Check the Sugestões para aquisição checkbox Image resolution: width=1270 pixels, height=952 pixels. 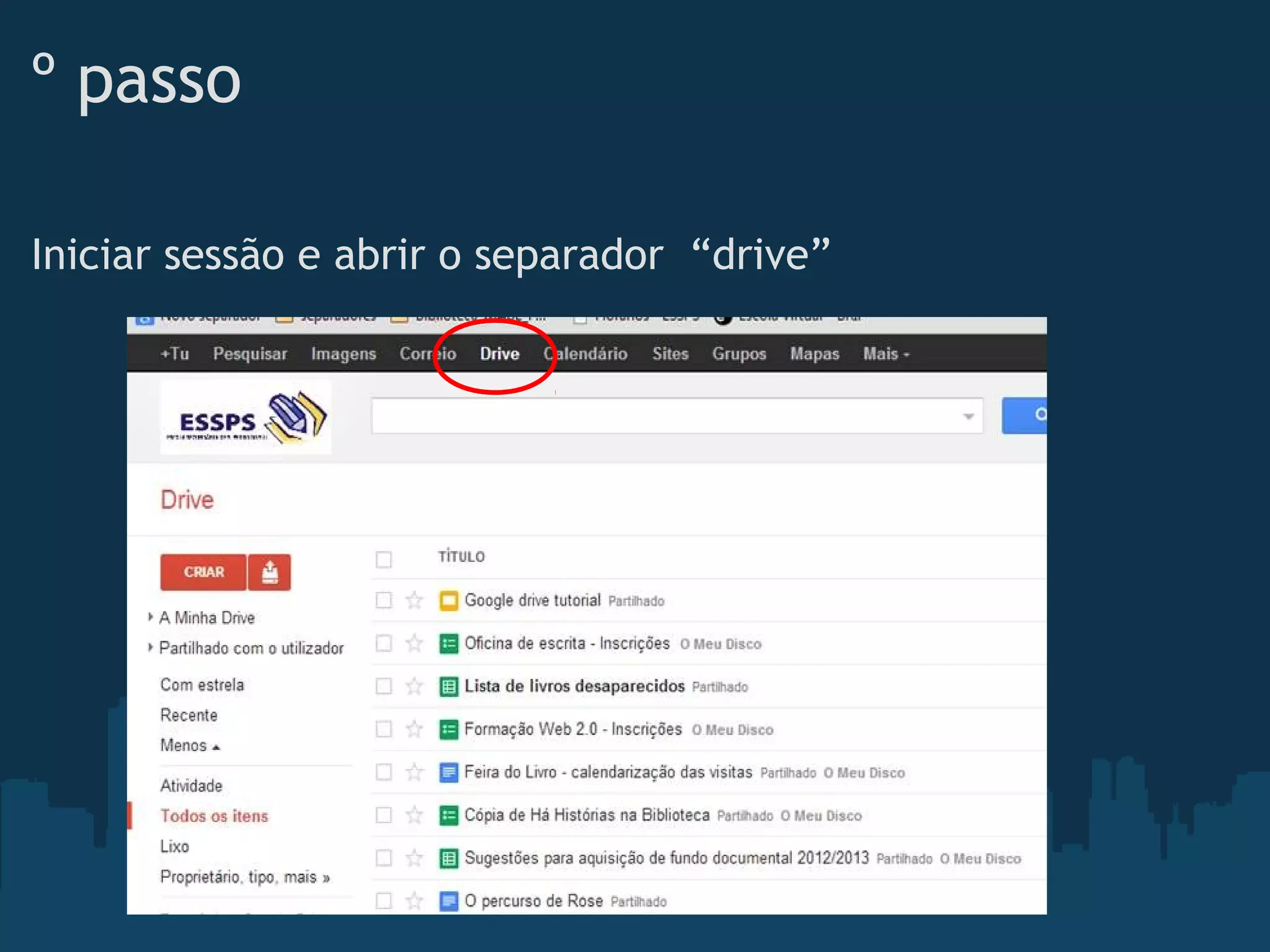[x=384, y=858]
